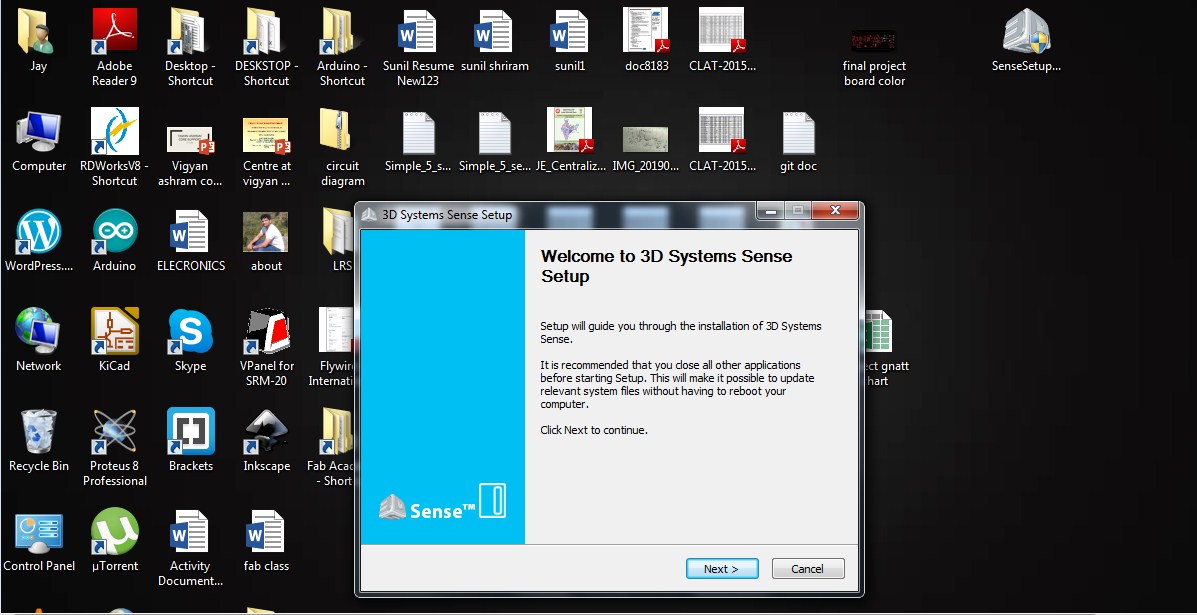Click Next in Sense Setup wizard

[721, 568]
